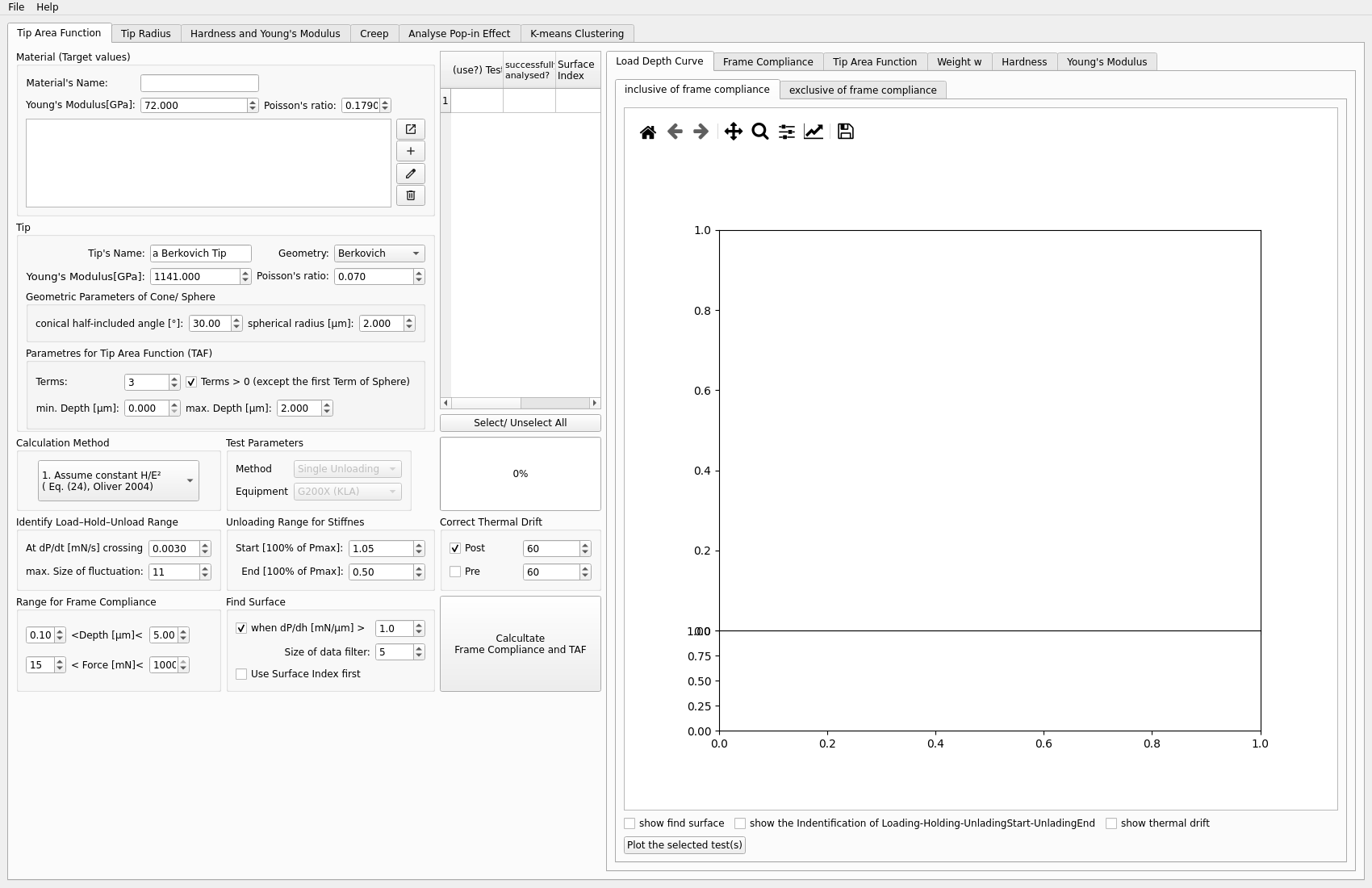This screenshot has width=1372, height=888.
Task: Open the Frame Compliance plot tab
Action: click(768, 62)
